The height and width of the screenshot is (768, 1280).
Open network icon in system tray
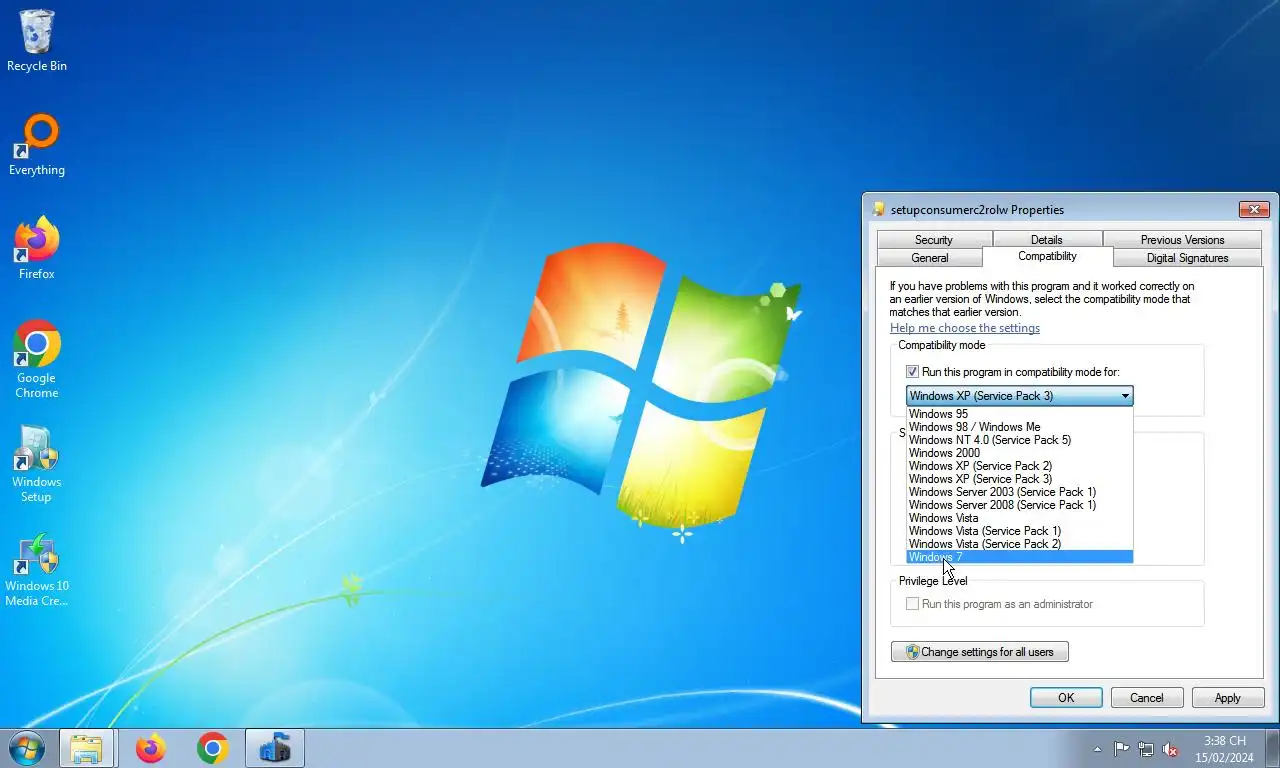[1146, 749]
